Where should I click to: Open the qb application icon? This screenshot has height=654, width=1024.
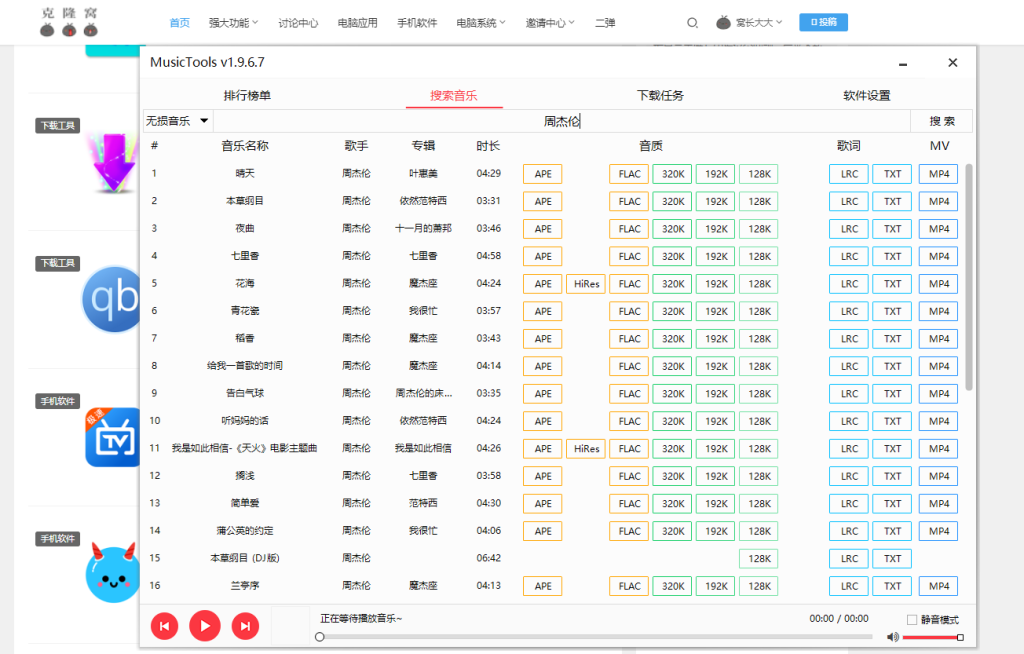(112, 299)
